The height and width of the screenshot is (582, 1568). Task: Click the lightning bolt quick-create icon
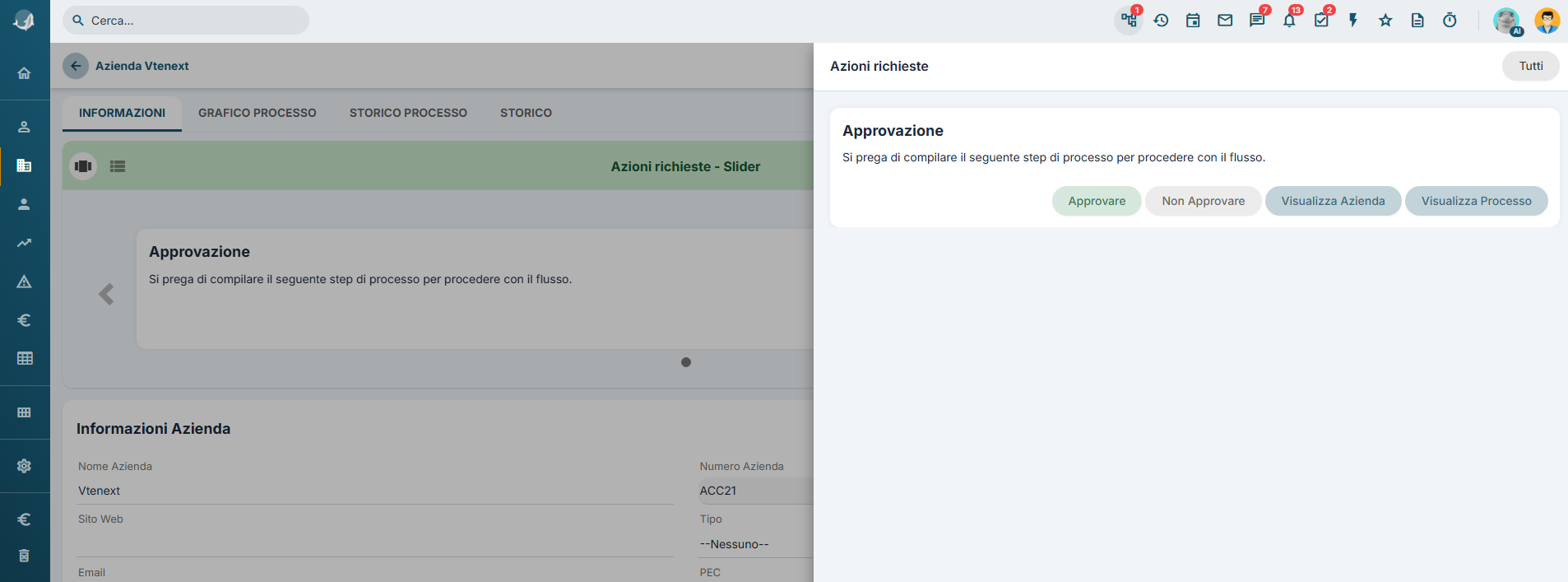[1353, 21]
